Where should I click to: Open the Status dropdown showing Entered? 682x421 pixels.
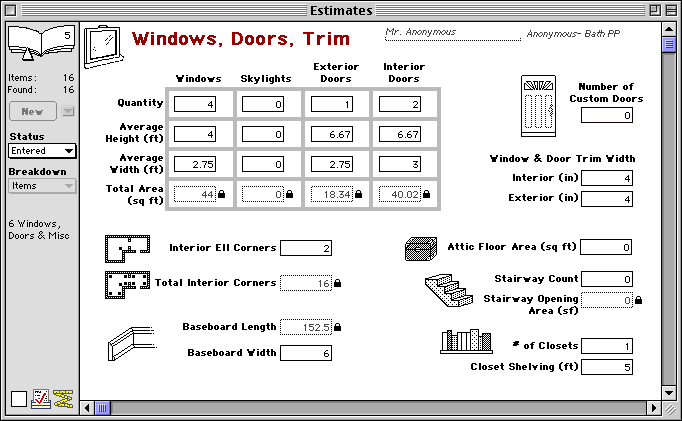(x=41, y=150)
